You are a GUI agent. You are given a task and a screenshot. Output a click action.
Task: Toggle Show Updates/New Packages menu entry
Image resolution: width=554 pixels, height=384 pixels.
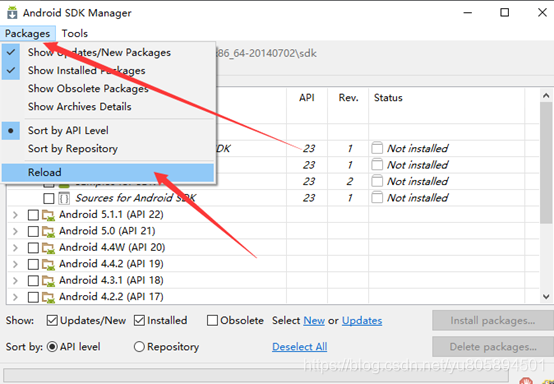(108, 52)
